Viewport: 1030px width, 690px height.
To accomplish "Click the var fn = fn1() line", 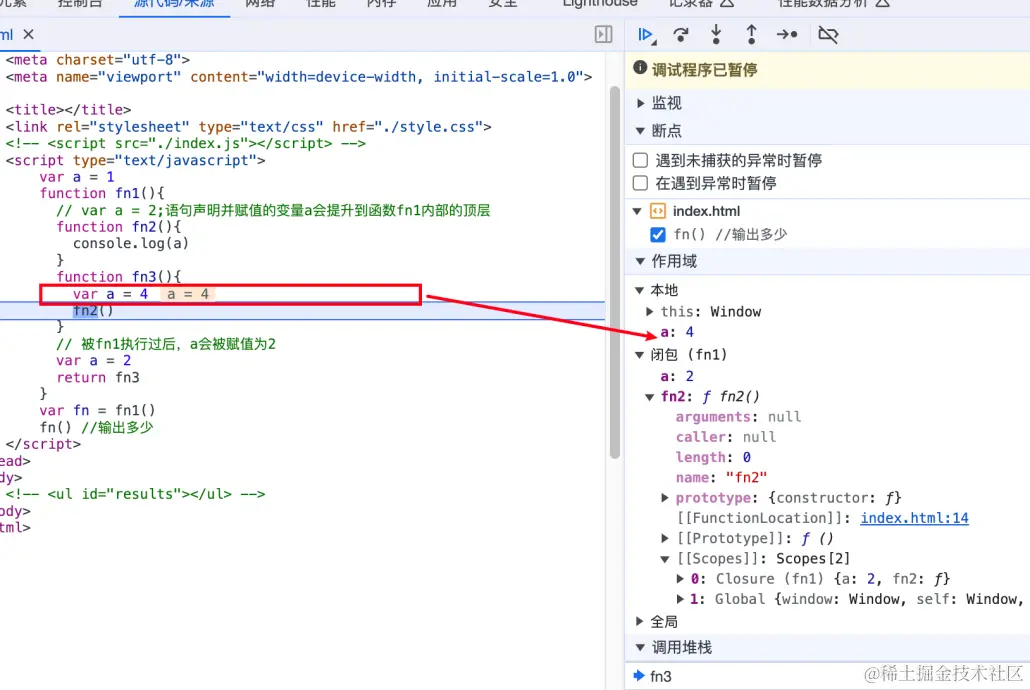I will pos(97,411).
